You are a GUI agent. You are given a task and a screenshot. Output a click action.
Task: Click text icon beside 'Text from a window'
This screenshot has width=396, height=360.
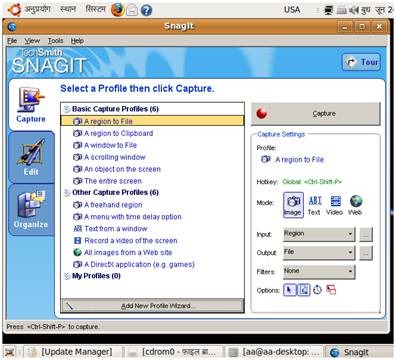point(77,229)
